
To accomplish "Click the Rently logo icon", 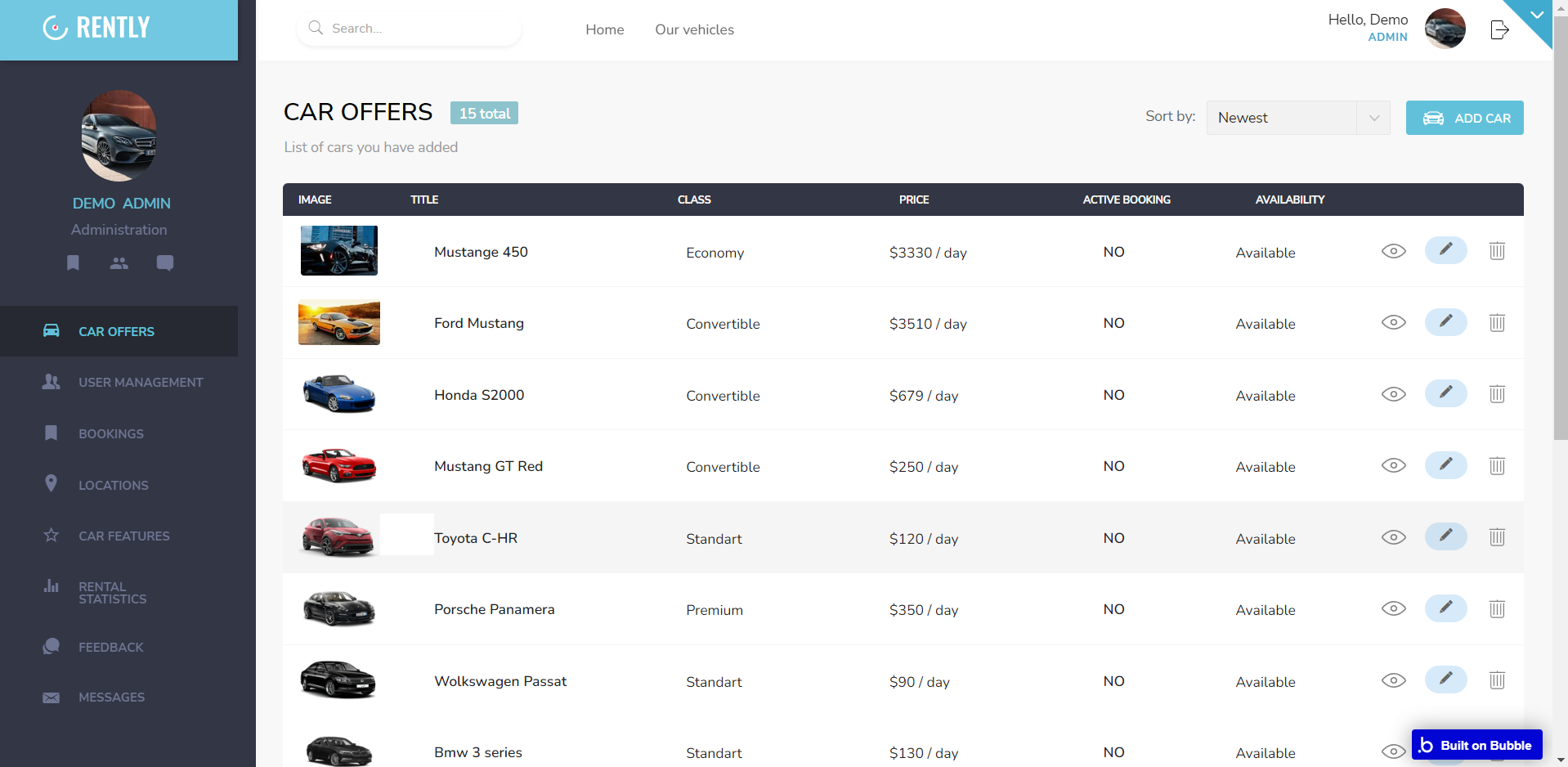I will [x=55, y=28].
